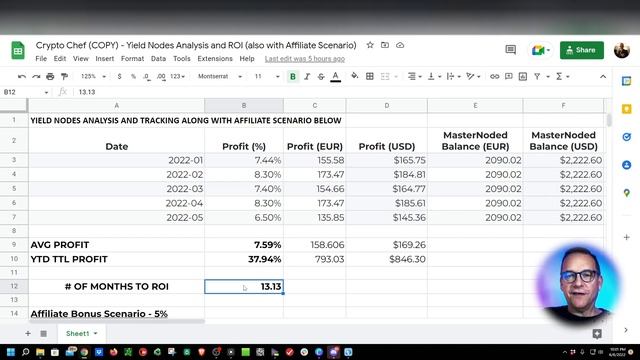Toggle Italic formatting
The width and height of the screenshot is (640, 360).
307,76
